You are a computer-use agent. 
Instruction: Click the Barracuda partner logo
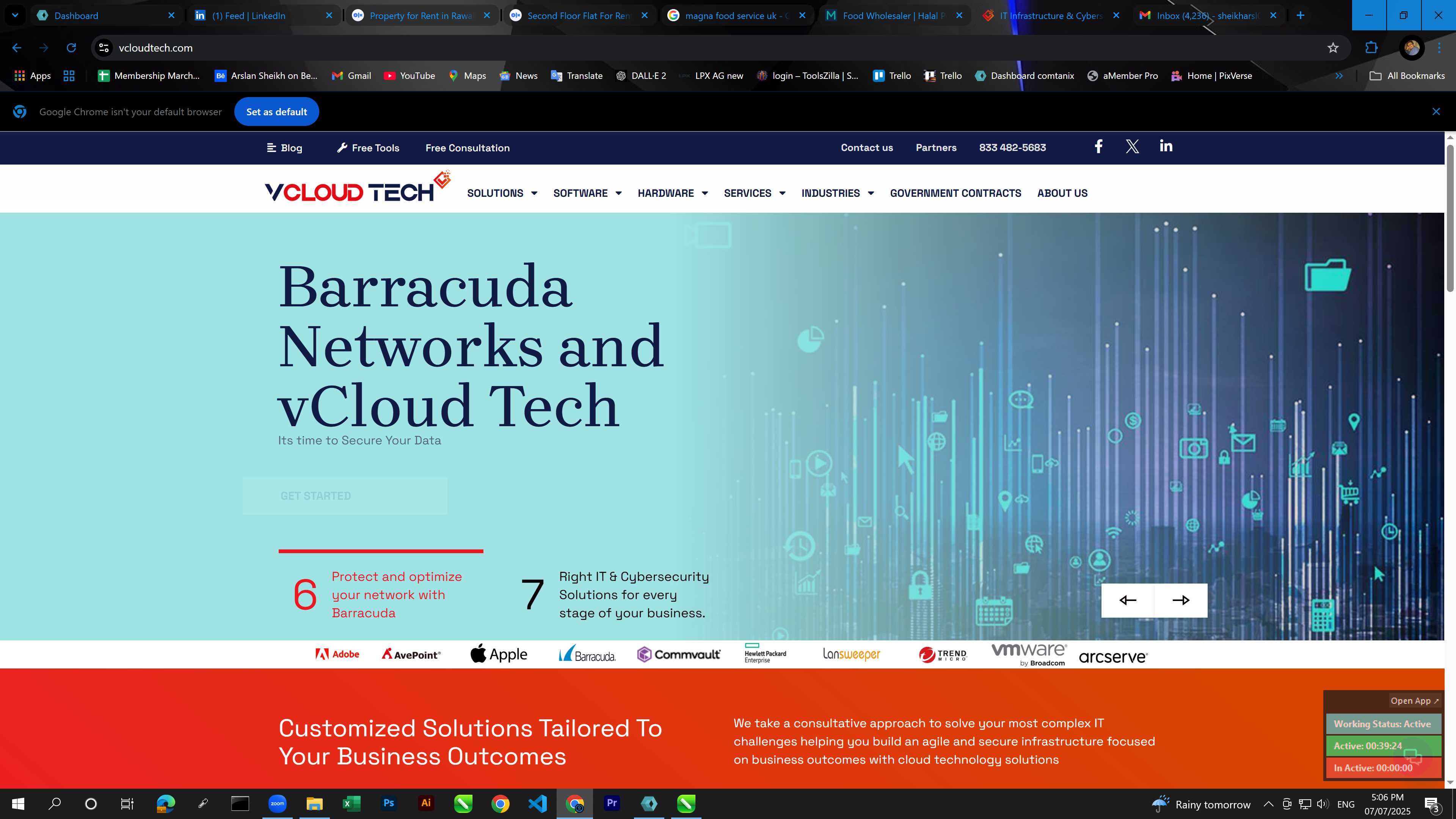click(x=587, y=654)
